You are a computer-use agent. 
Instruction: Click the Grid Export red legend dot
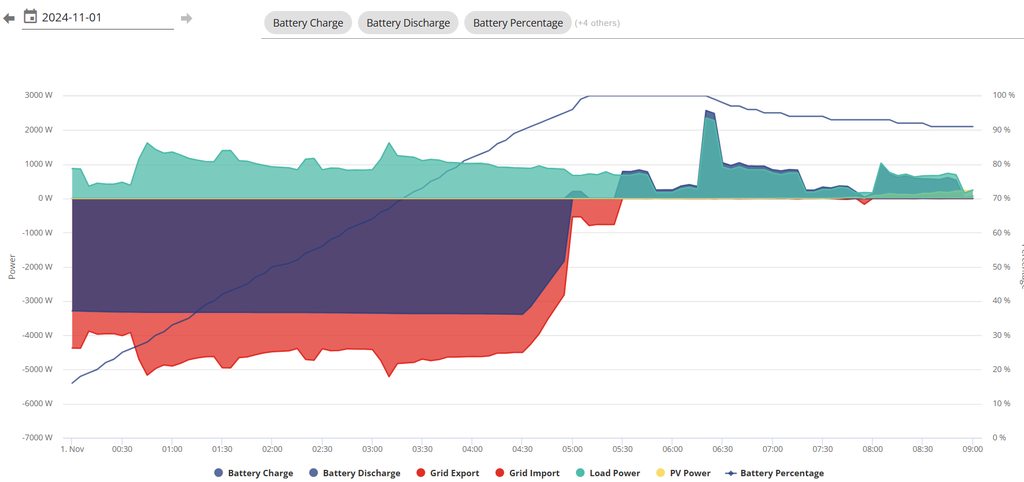[x=420, y=473]
